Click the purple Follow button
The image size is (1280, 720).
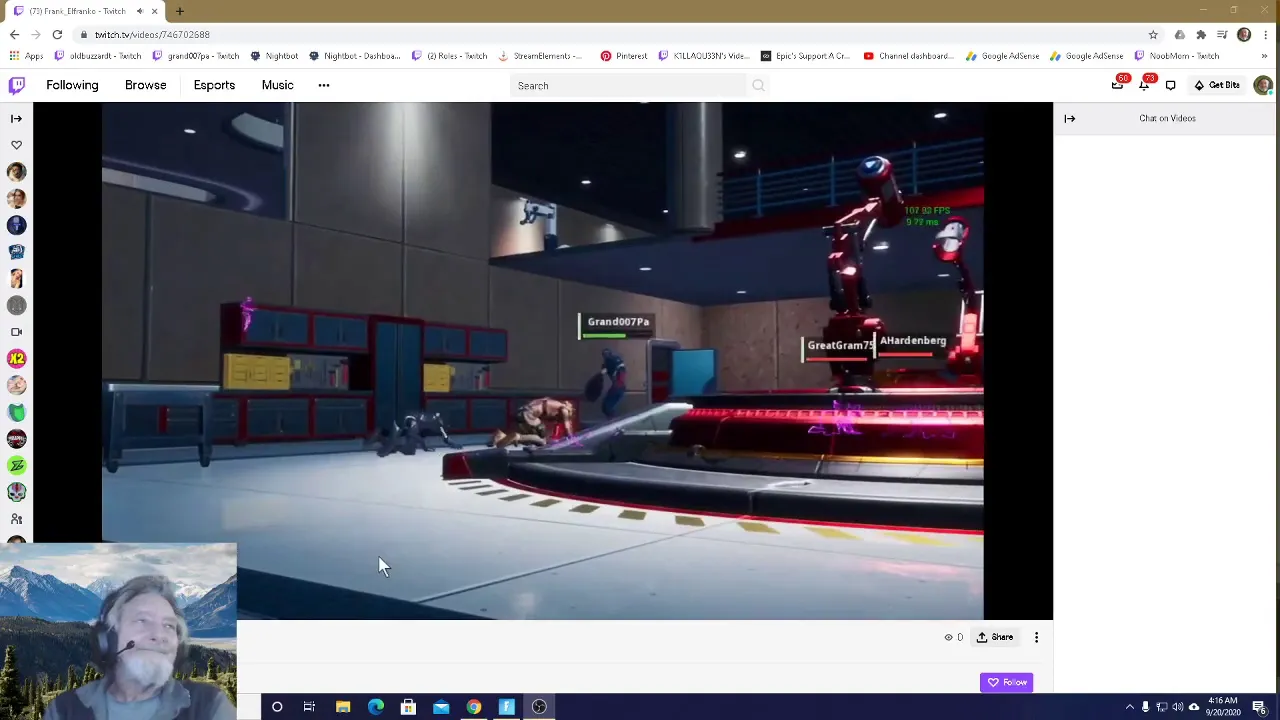1007,682
